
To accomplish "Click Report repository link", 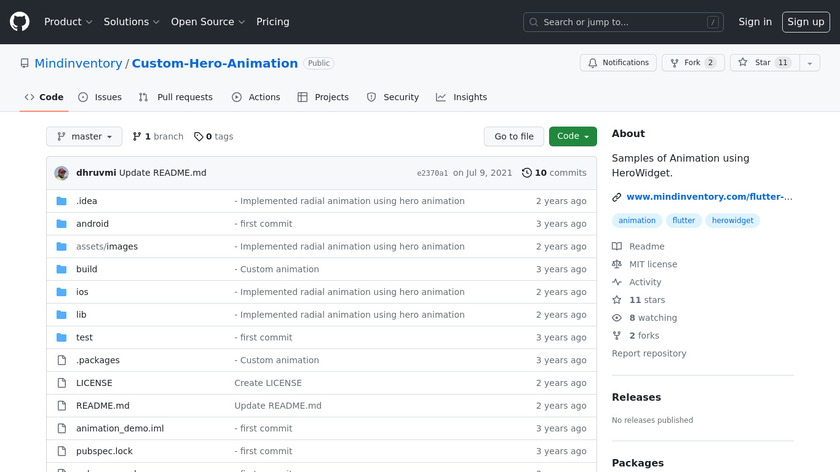I will tap(649, 354).
